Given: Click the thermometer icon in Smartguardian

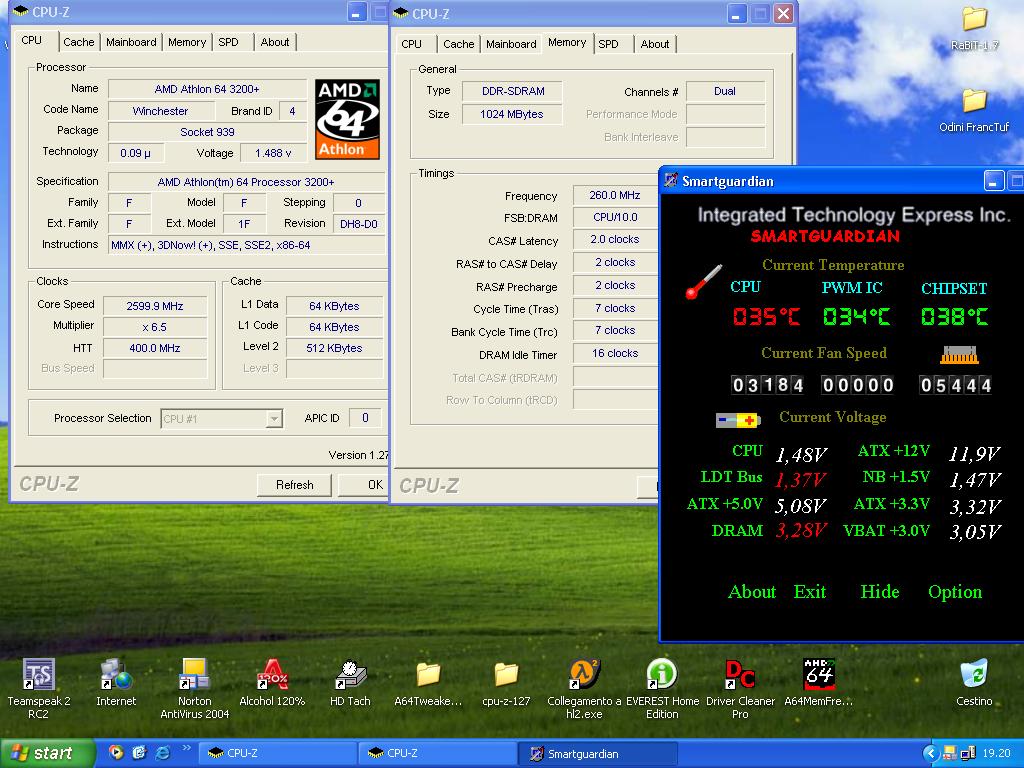Looking at the screenshot, I should click(703, 281).
